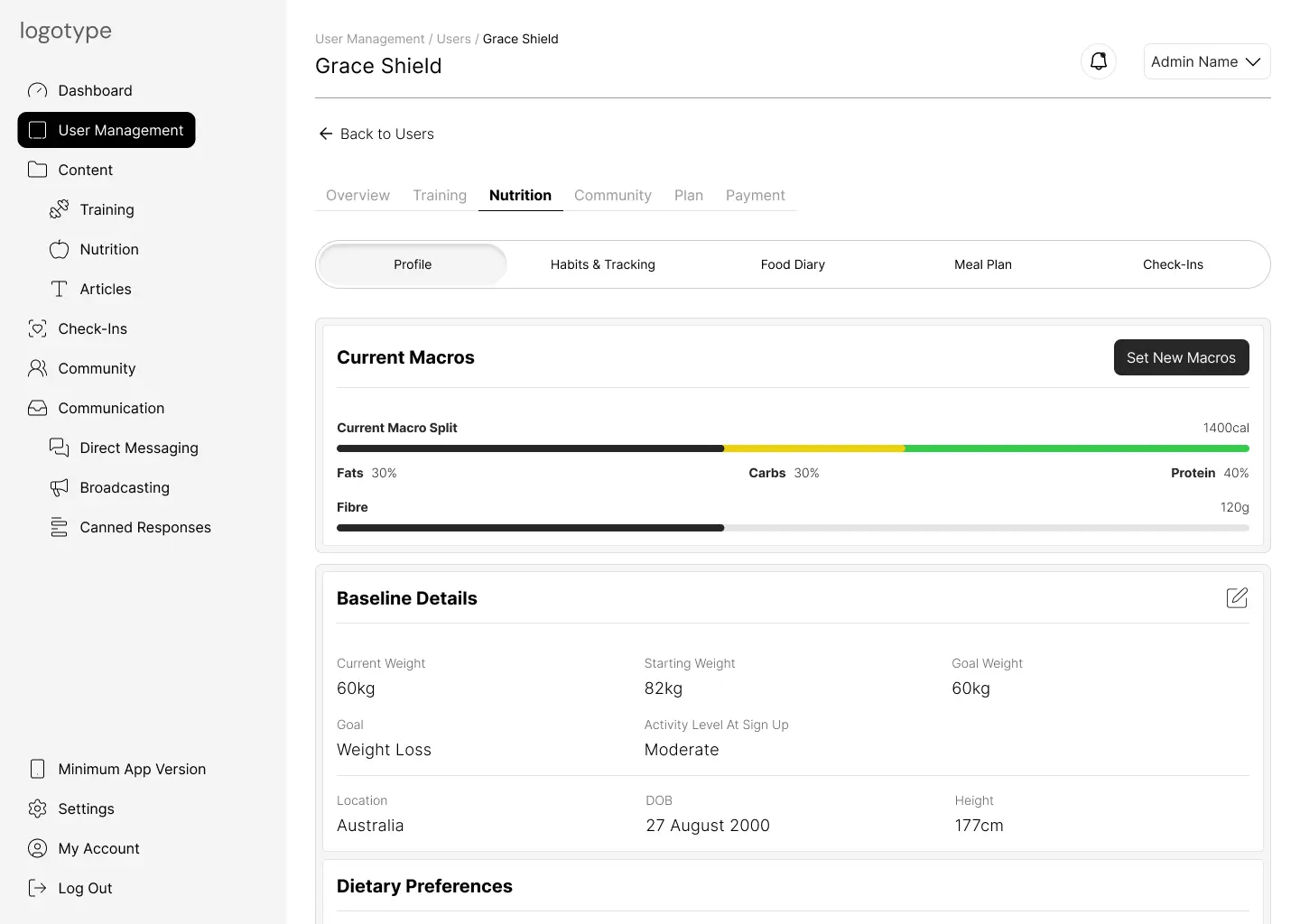Switch to the Training tab
Viewport: 1300px width, 924px height.
click(440, 195)
